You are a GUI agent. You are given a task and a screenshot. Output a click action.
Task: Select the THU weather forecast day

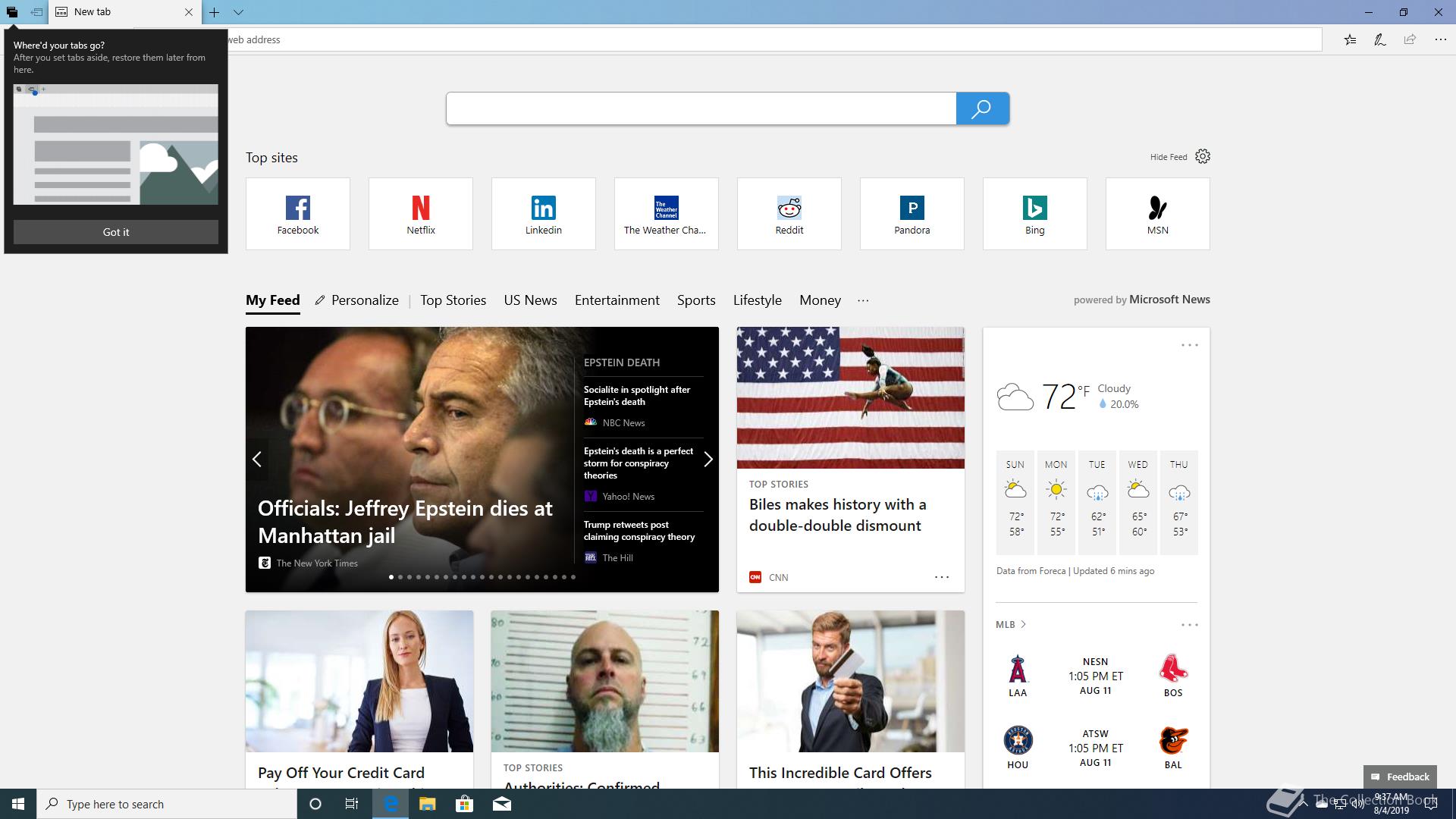coord(1179,502)
